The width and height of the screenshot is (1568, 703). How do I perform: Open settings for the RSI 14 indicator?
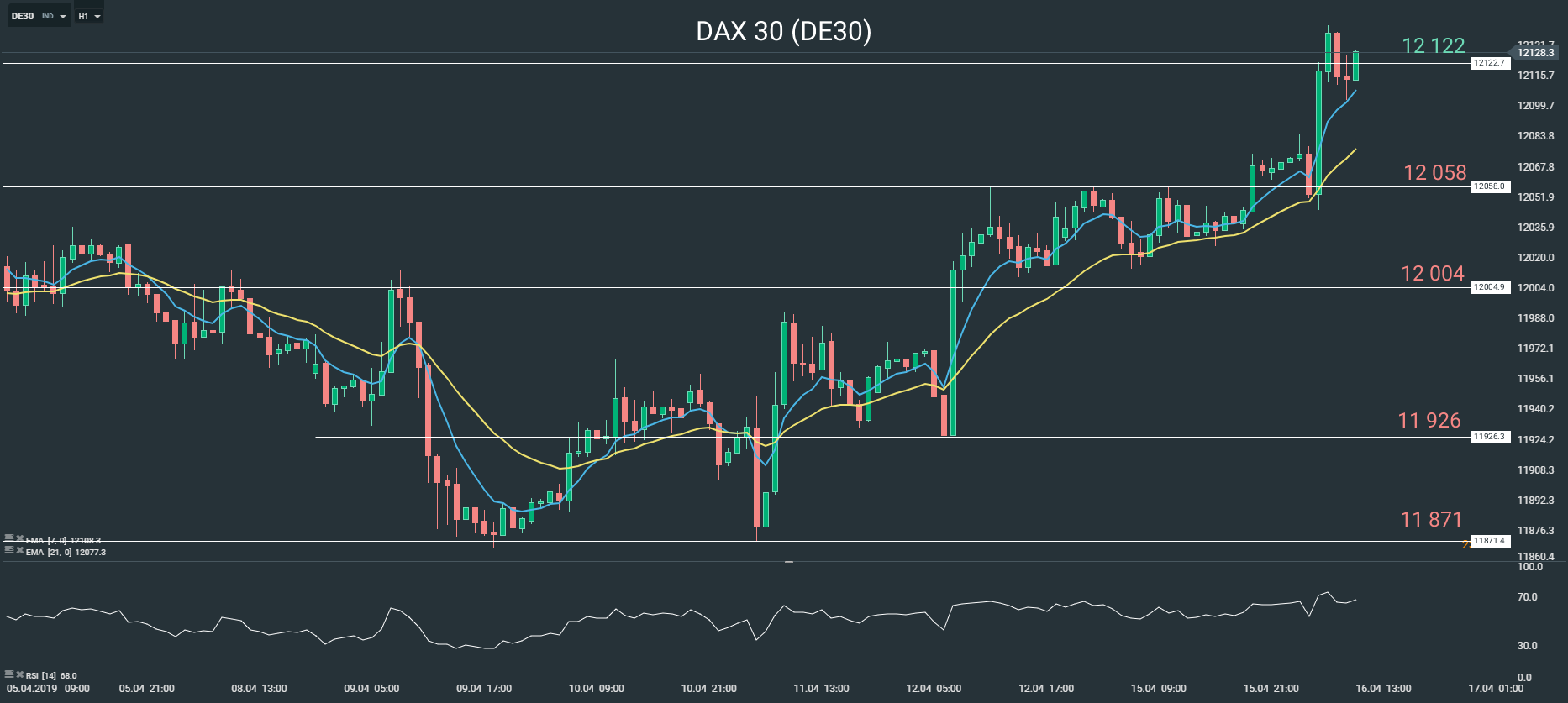[x=9, y=674]
